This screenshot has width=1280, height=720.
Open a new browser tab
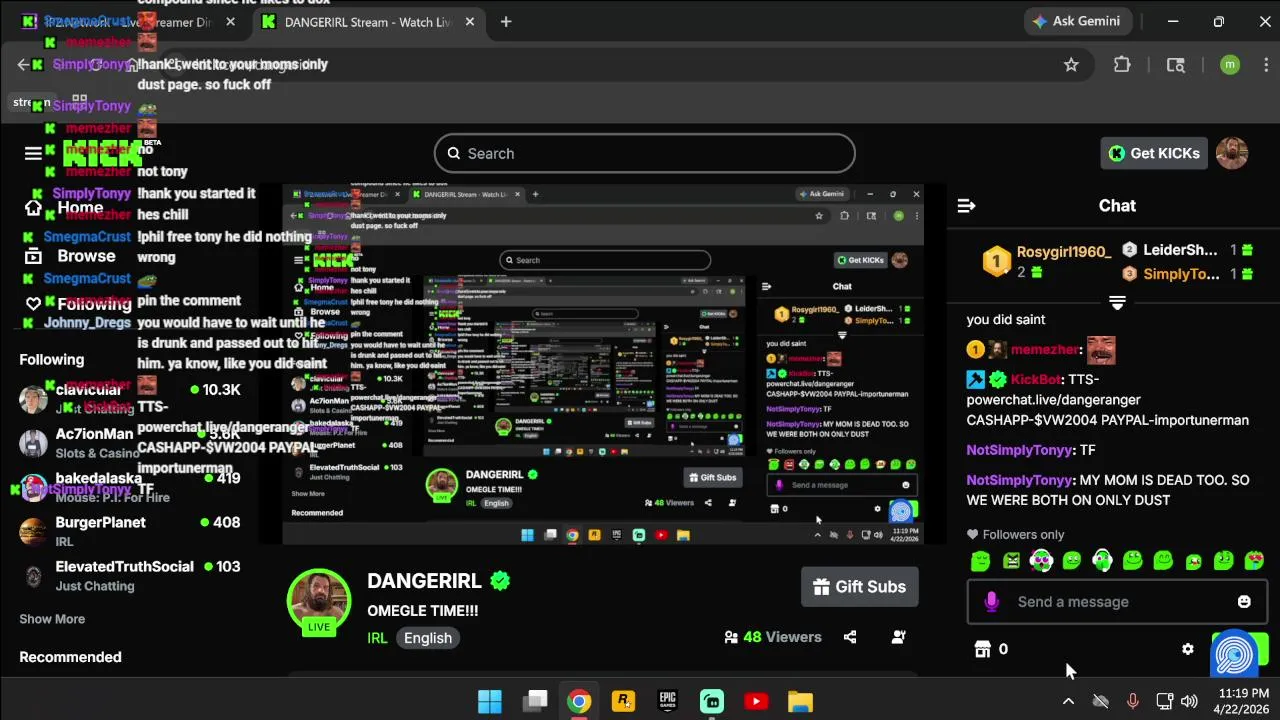(506, 22)
